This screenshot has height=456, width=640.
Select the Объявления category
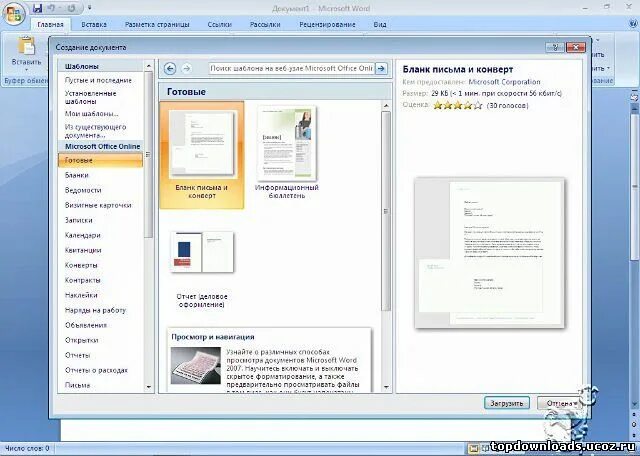click(x=86, y=325)
